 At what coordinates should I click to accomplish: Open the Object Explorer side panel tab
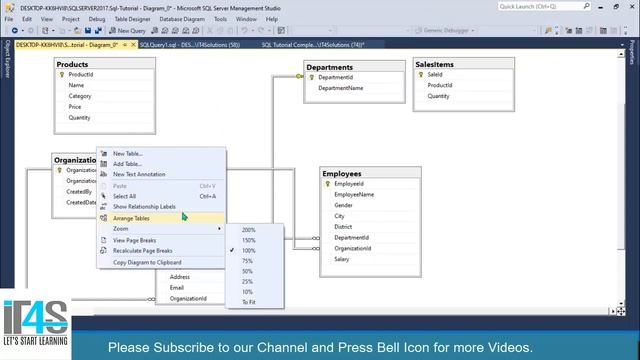point(7,59)
